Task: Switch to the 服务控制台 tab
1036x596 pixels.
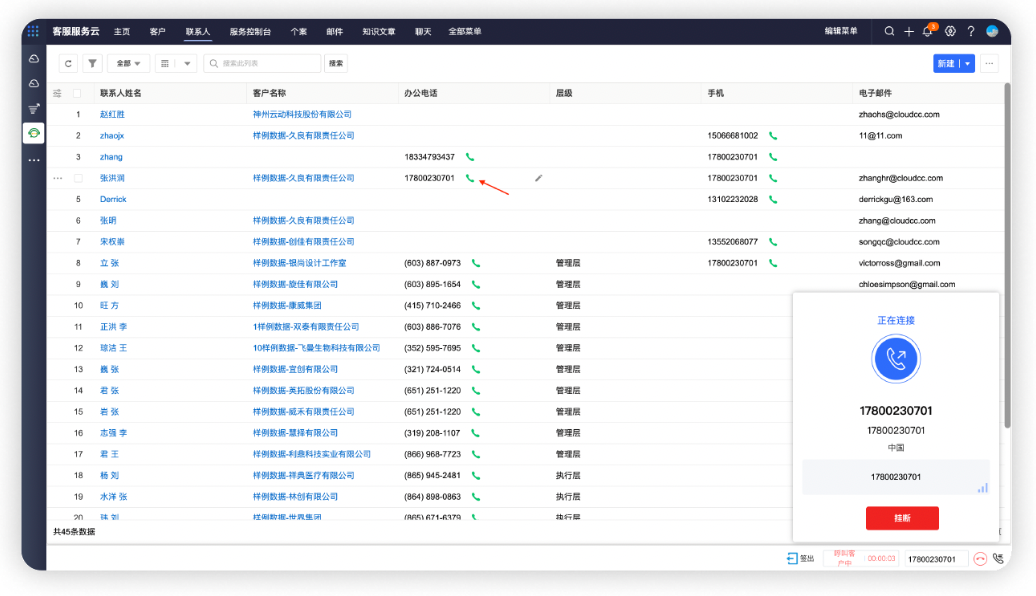Action: [x=250, y=31]
